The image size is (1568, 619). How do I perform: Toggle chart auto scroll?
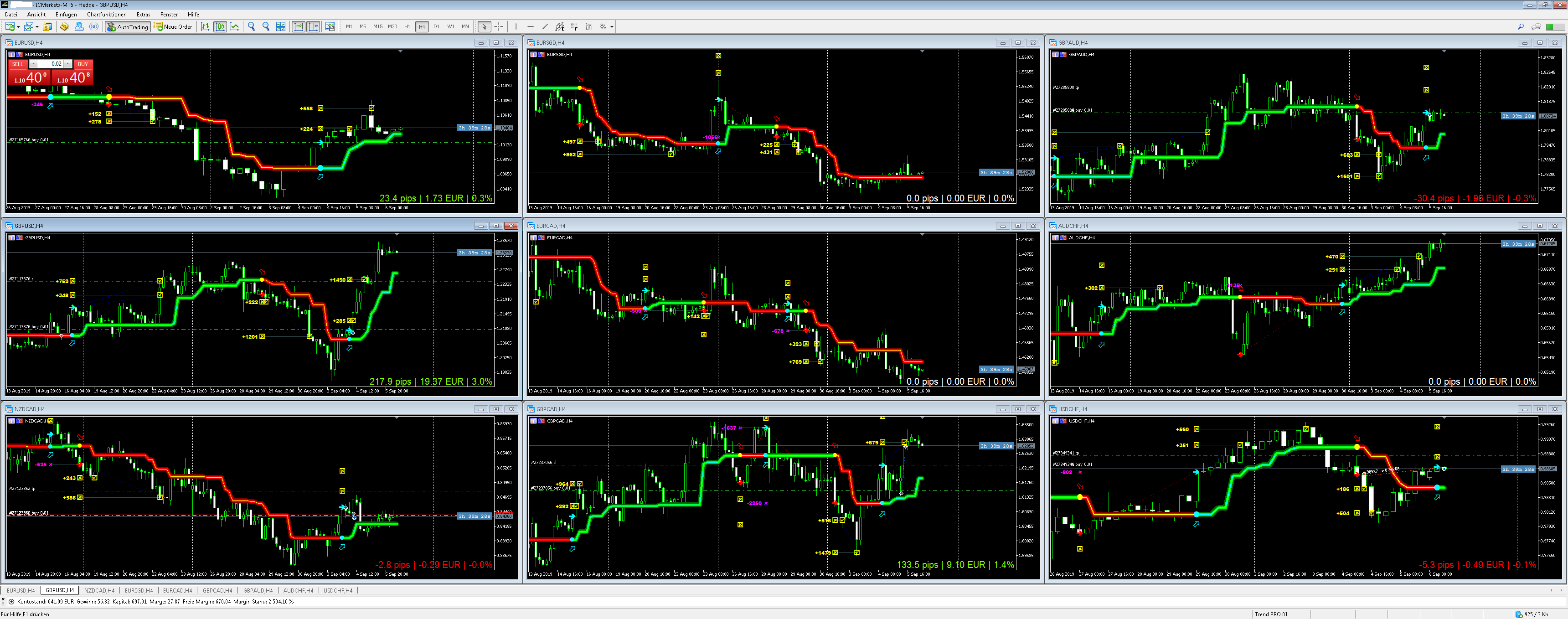[x=298, y=27]
